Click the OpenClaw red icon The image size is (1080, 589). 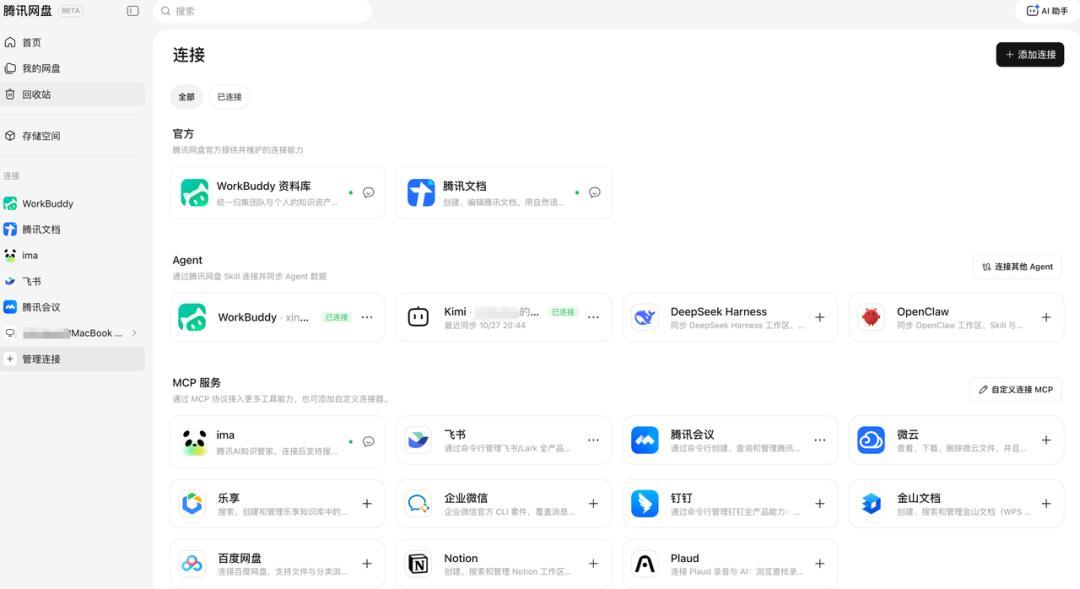(x=871, y=317)
